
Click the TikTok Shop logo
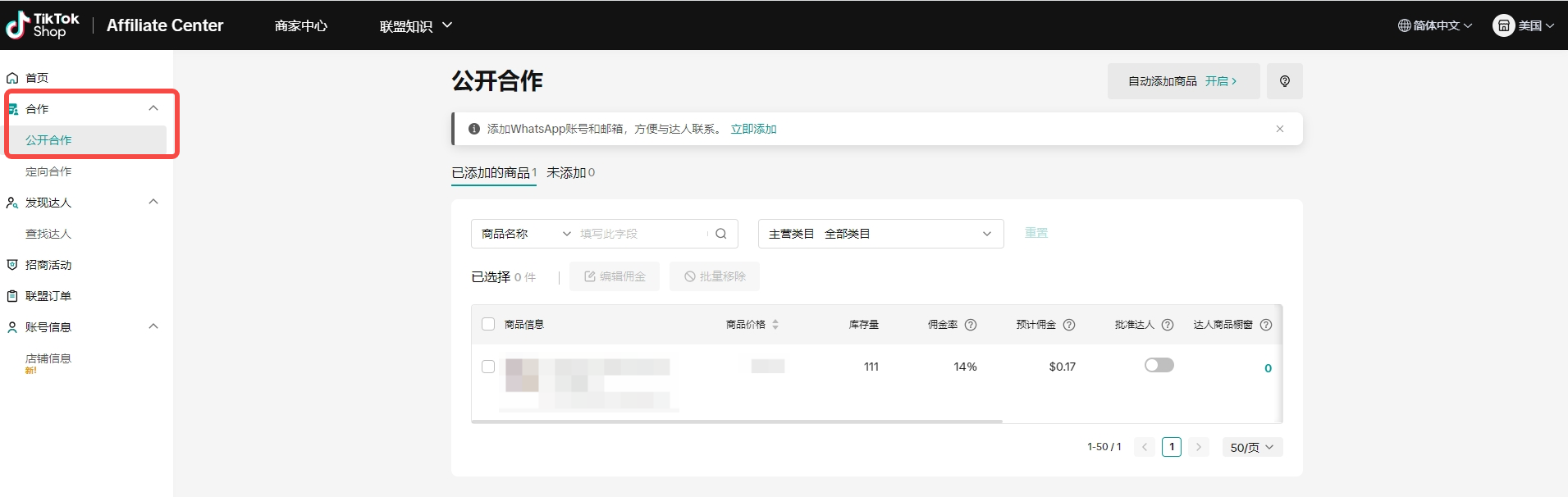pos(43,25)
